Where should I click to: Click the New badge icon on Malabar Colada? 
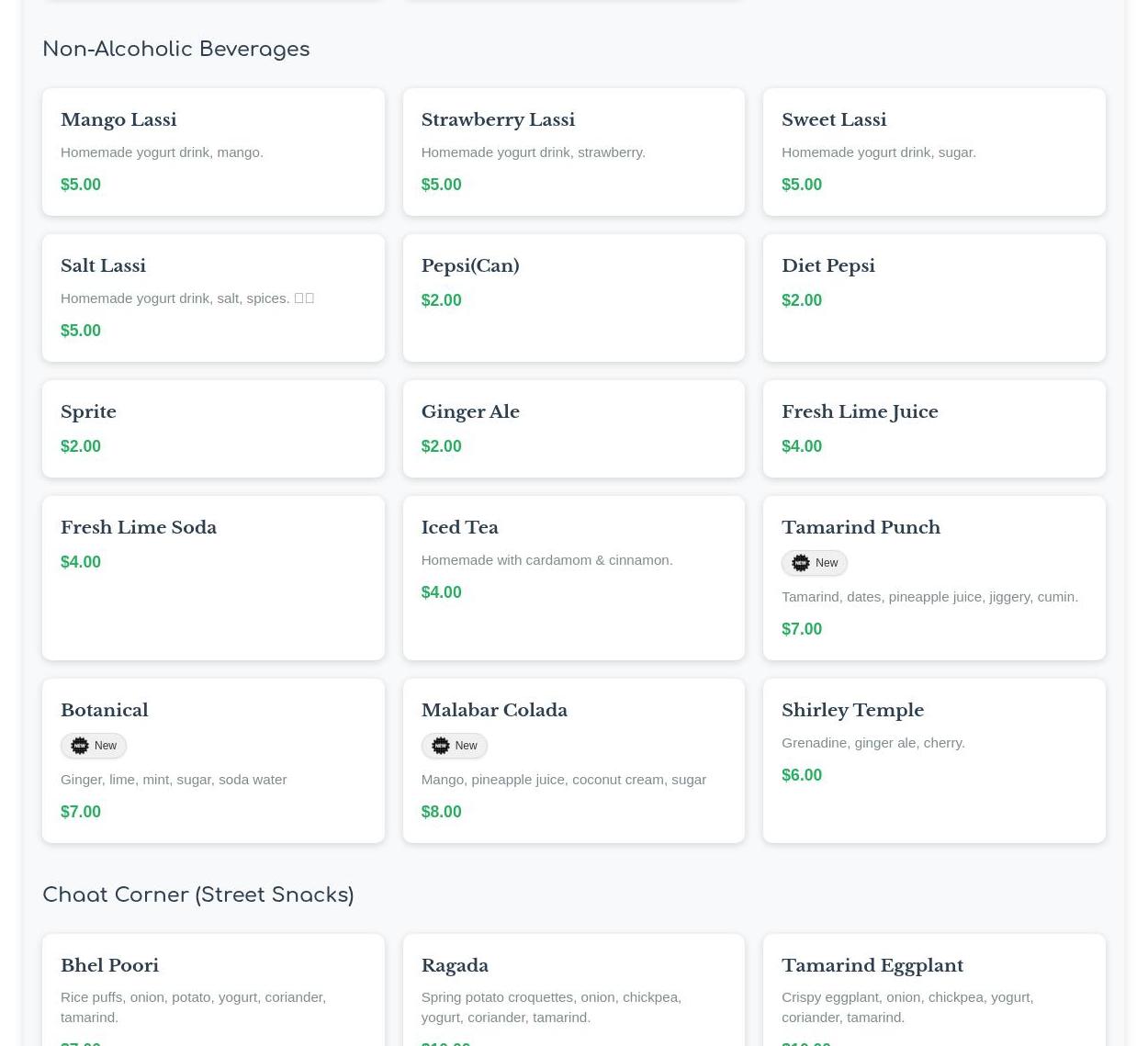[x=441, y=746]
